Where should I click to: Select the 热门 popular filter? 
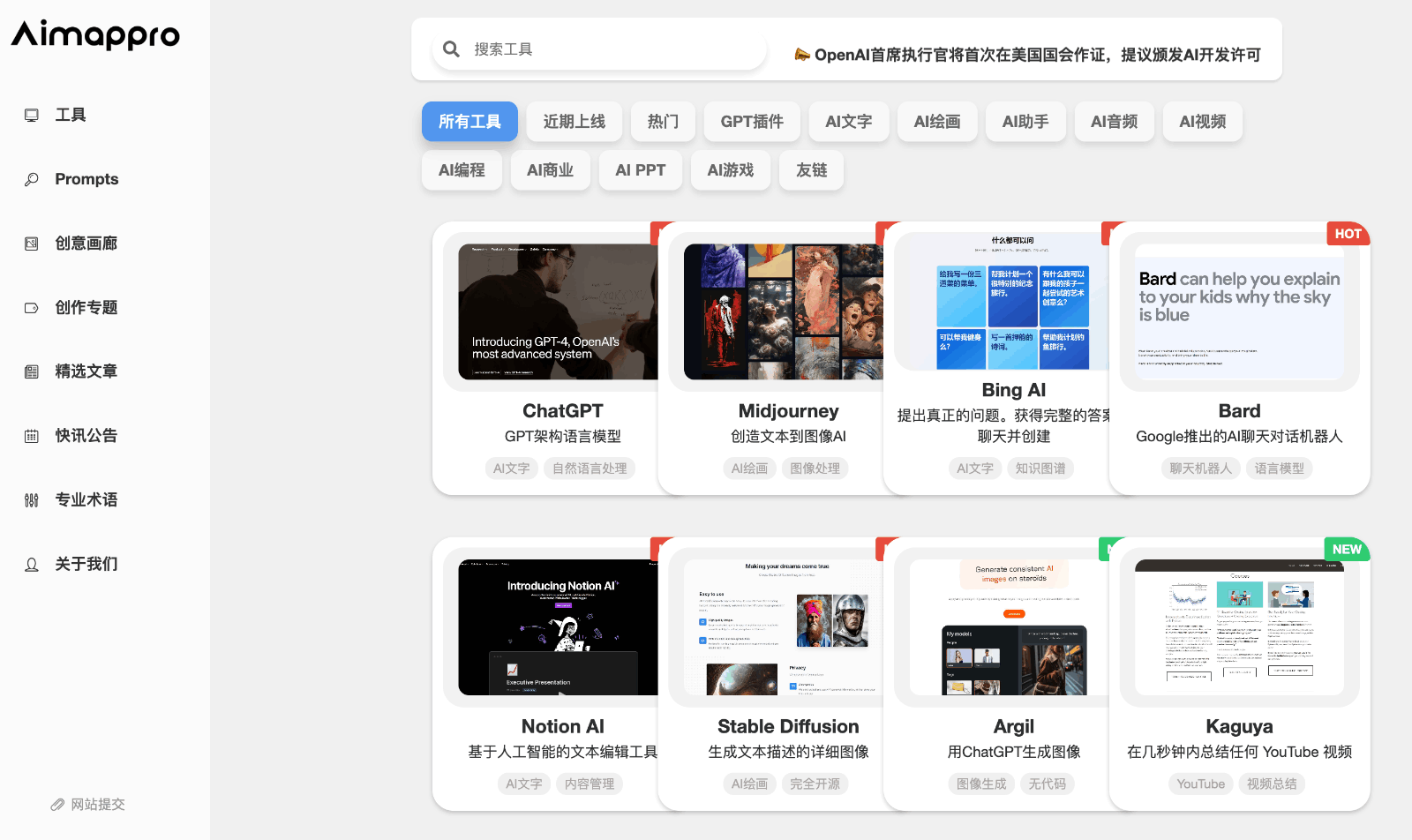point(663,122)
